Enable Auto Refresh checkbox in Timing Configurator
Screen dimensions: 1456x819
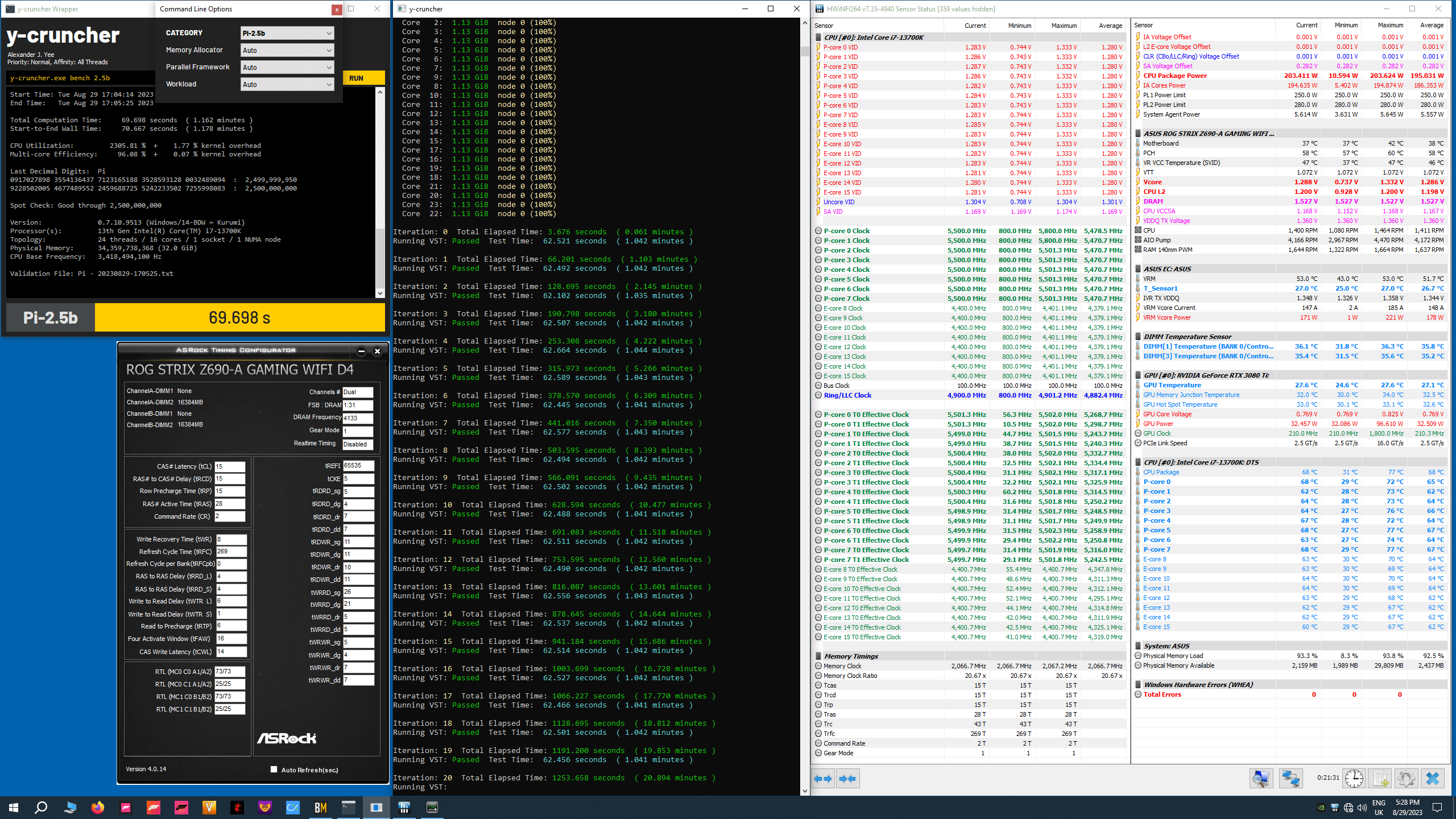tap(274, 770)
